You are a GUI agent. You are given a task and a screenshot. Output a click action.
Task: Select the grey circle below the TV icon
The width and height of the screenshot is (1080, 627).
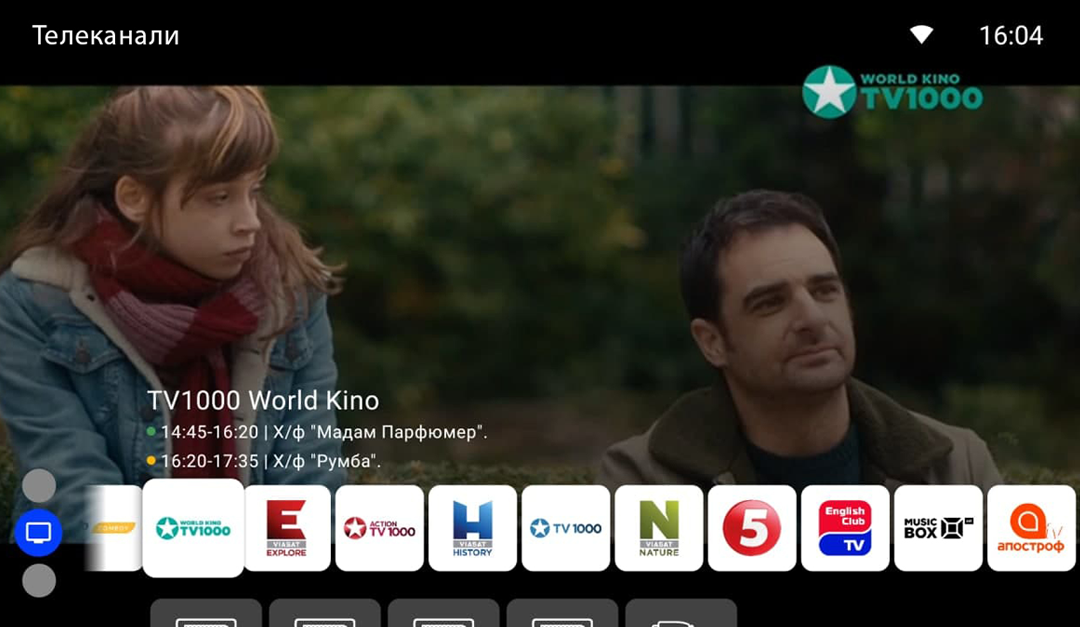point(39,580)
